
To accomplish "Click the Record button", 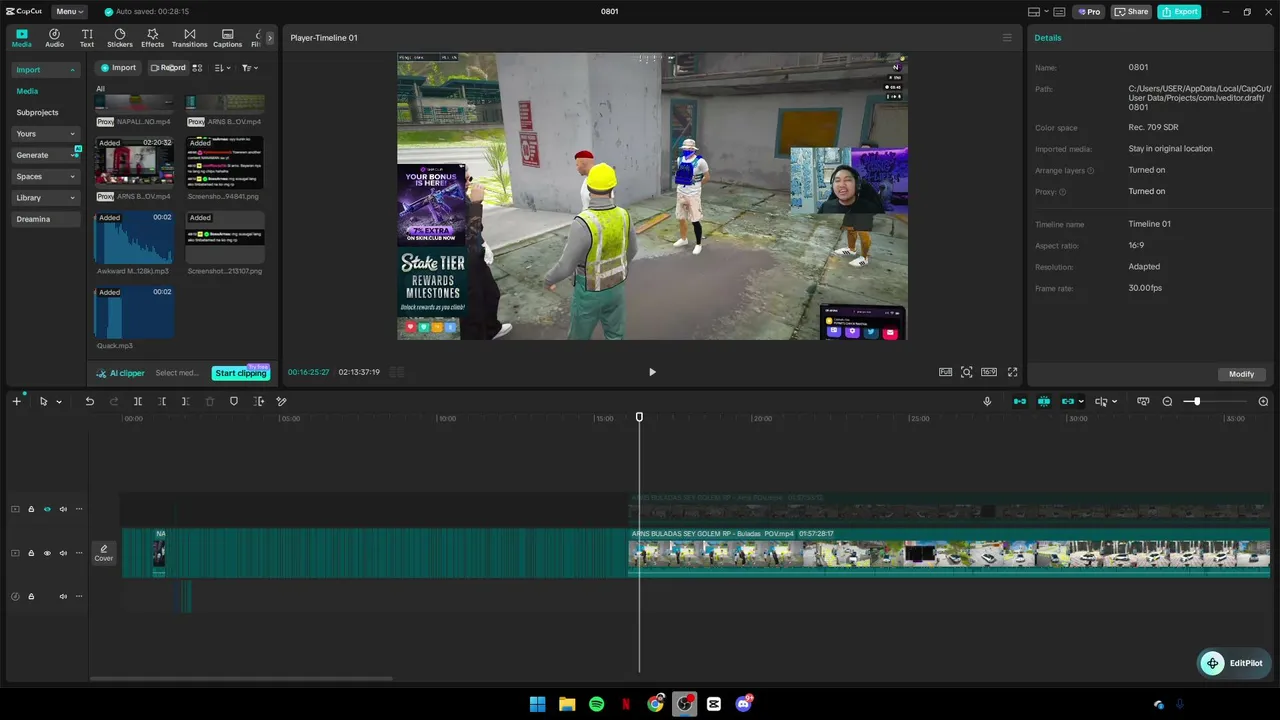I will click(x=168, y=68).
